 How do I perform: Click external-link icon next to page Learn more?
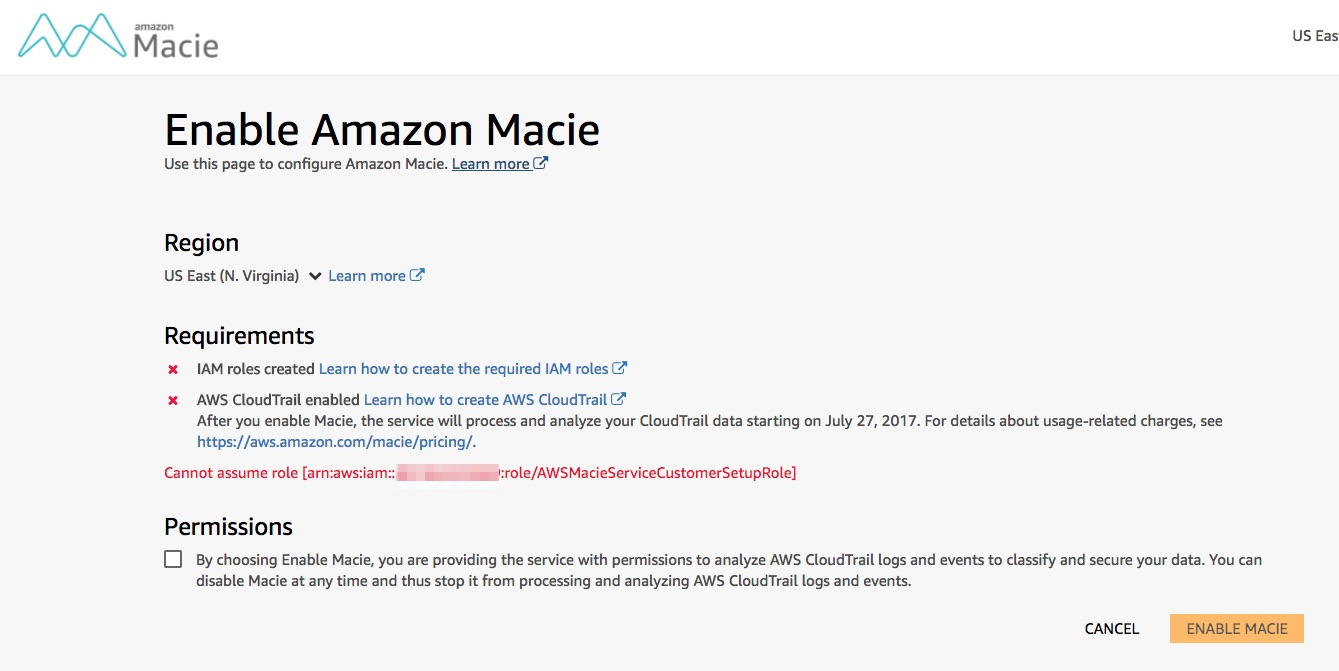pos(541,162)
